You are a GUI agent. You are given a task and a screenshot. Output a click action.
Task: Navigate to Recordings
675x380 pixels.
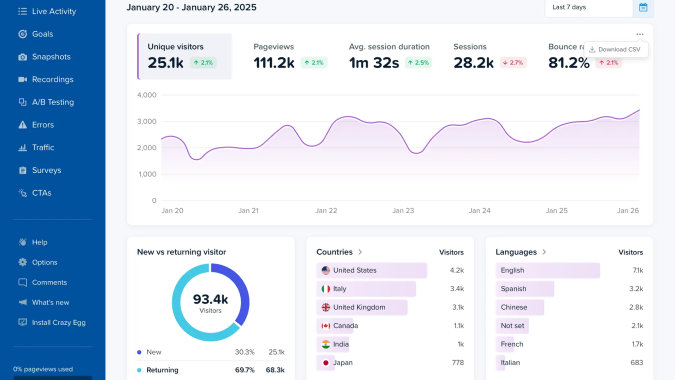[x=53, y=79]
